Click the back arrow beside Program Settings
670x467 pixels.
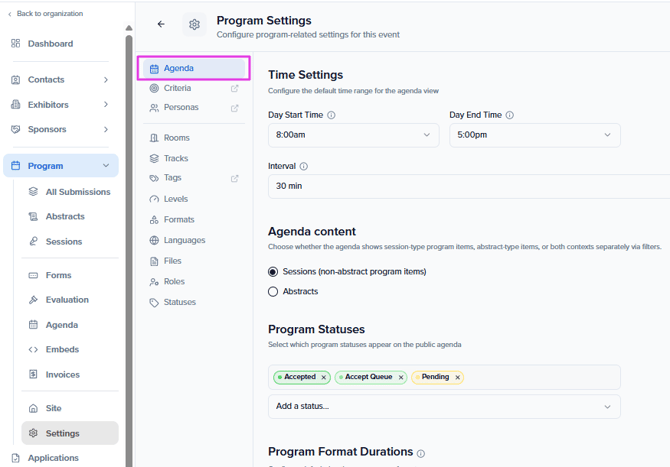pyautogui.click(x=161, y=24)
